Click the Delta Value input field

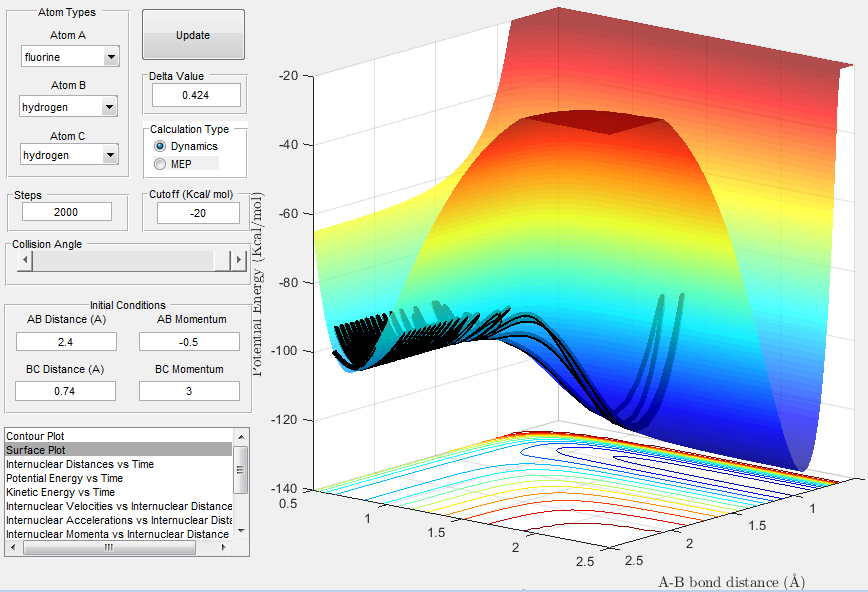click(x=196, y=95)
